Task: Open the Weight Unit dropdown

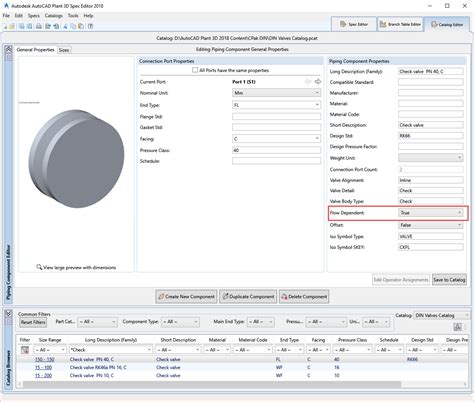Action: pyautogui.click(x=431, y=158)
